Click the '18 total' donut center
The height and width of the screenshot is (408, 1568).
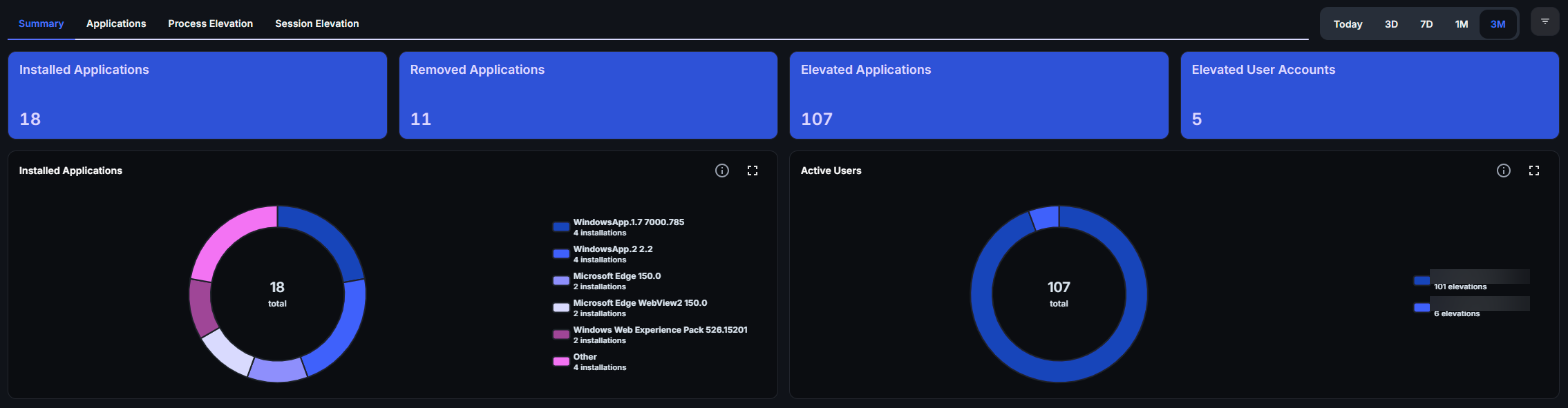click(x=277, y=293)
